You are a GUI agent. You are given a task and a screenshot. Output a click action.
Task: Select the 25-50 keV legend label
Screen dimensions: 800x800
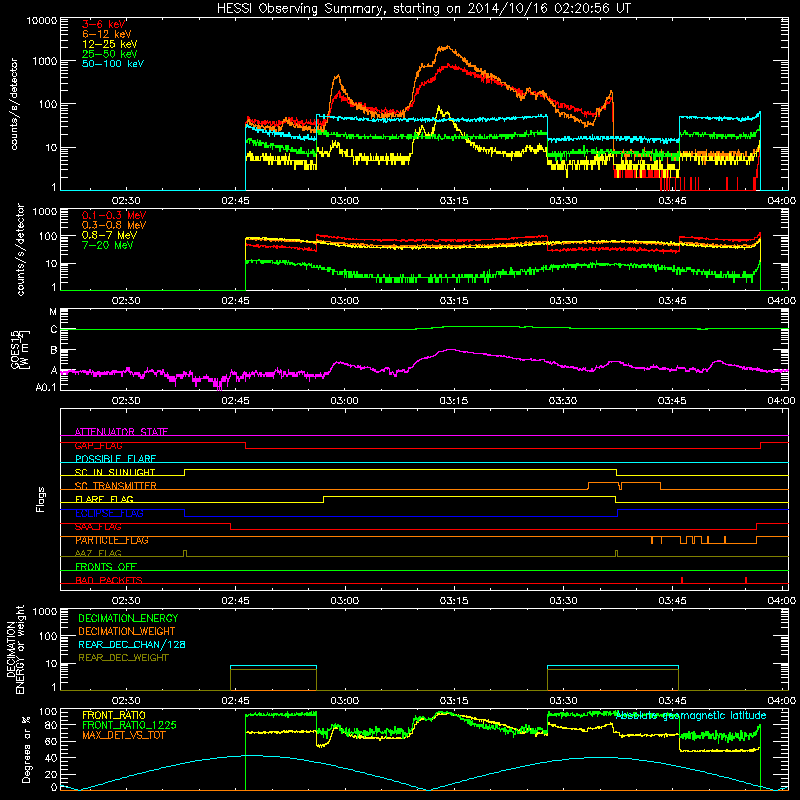110,54
